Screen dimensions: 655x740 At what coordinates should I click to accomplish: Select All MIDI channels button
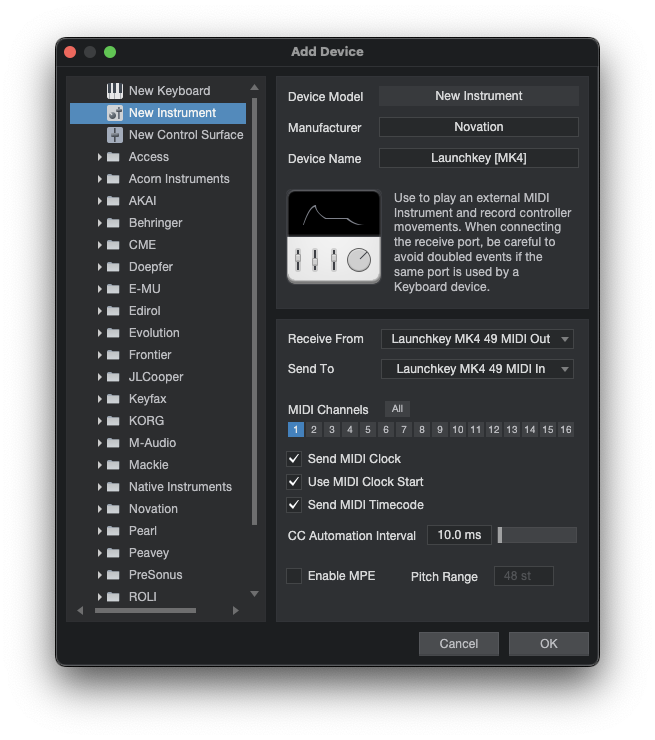coord(397,409)
